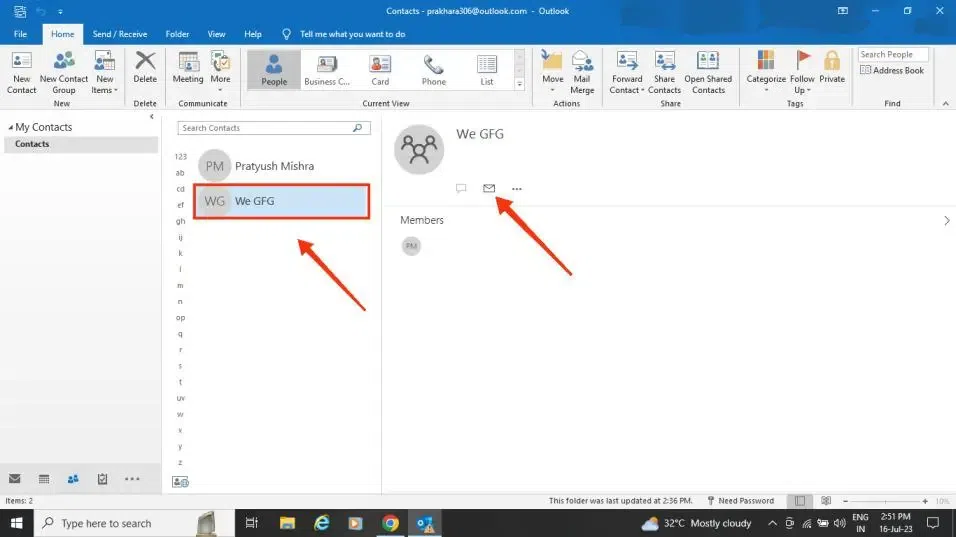Viewport: 956px width, 537px height.
Task: Open the Folder tab
Action: [x=177, y=34]
